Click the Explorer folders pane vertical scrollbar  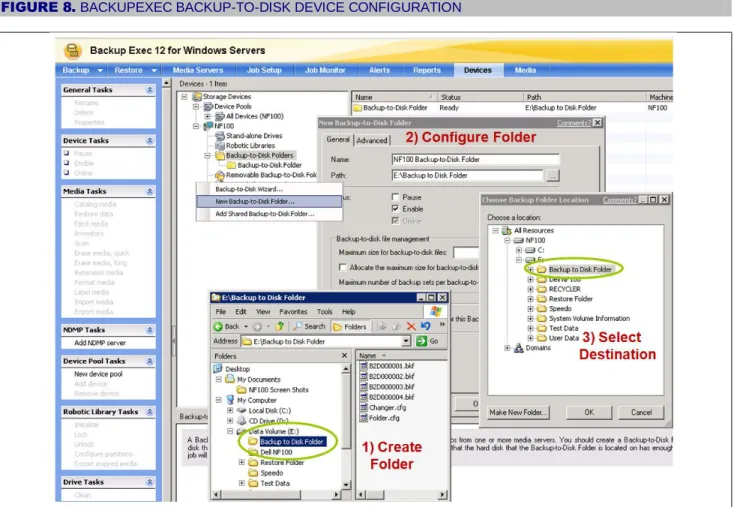point(346,426)
